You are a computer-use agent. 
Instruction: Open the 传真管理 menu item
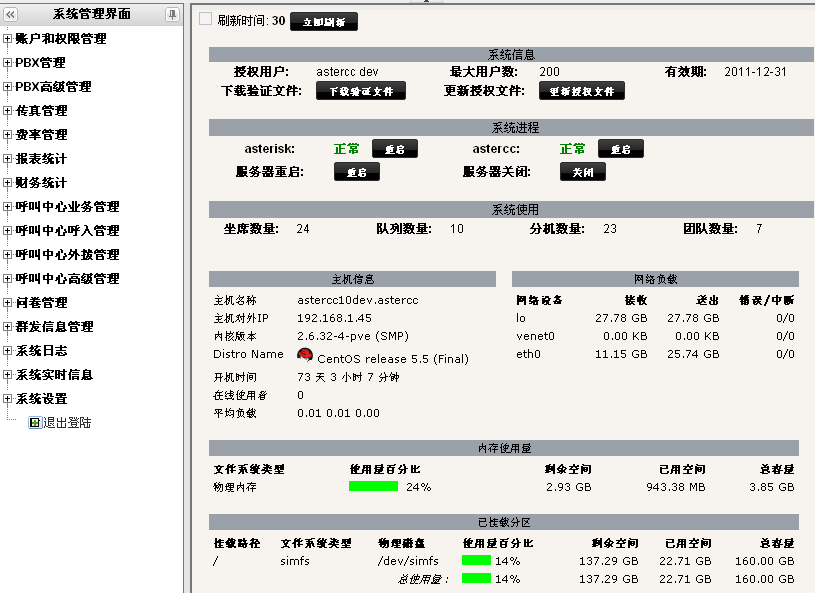[41, 111]
